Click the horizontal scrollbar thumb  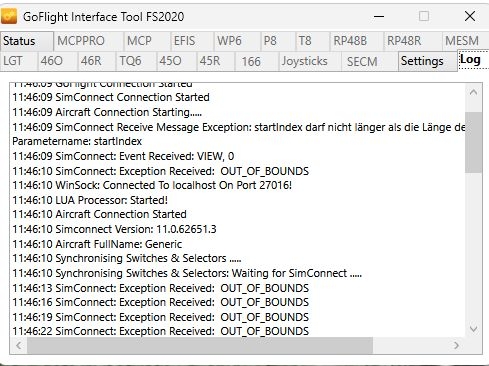click(x=200, y=345)
